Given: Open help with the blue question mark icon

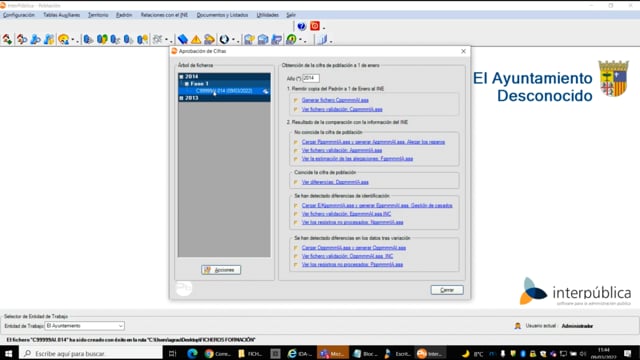Looking at the screenshot, I should [x=301, y=26].
